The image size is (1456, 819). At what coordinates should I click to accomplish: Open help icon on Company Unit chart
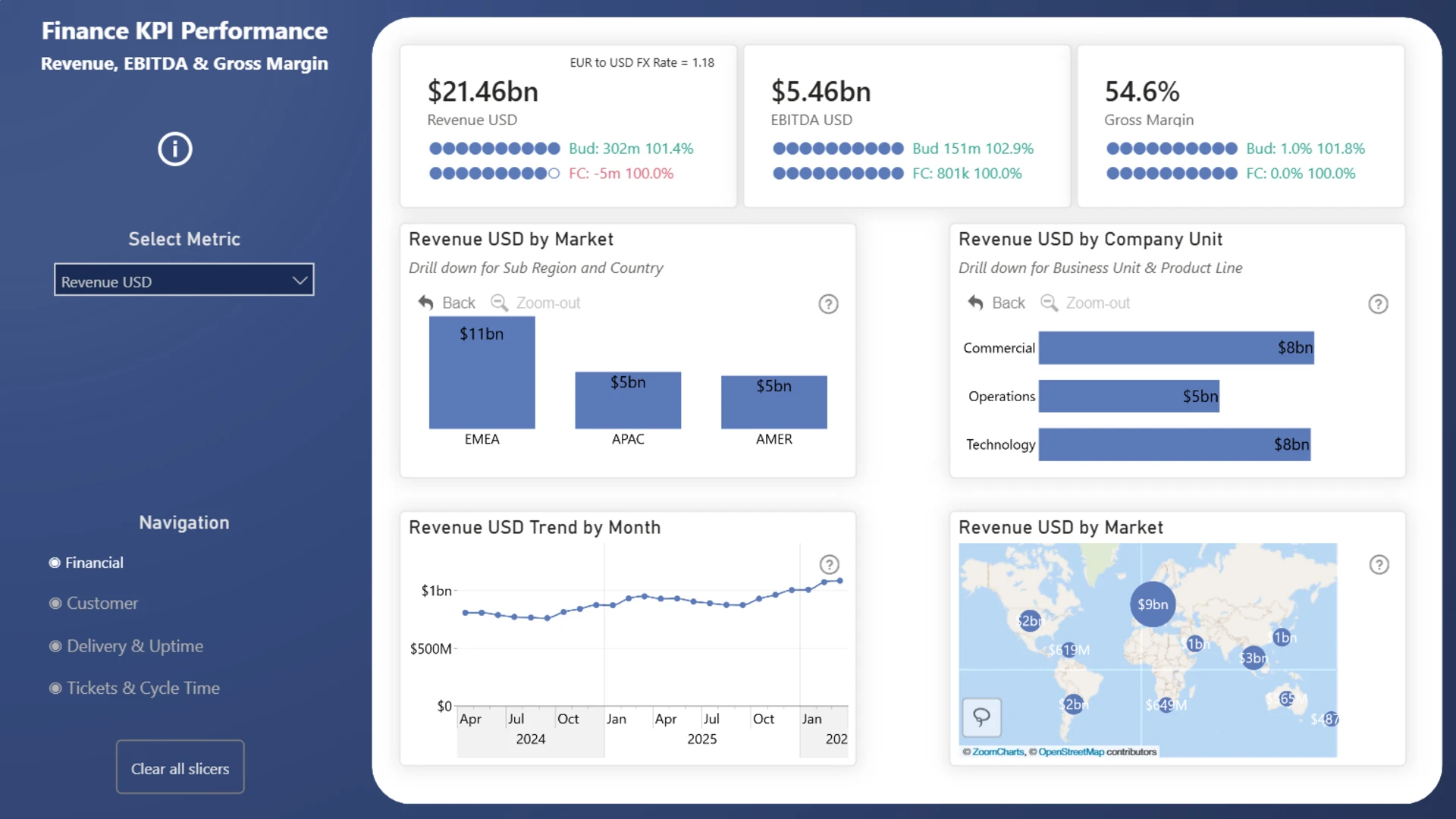[1378, 304]
